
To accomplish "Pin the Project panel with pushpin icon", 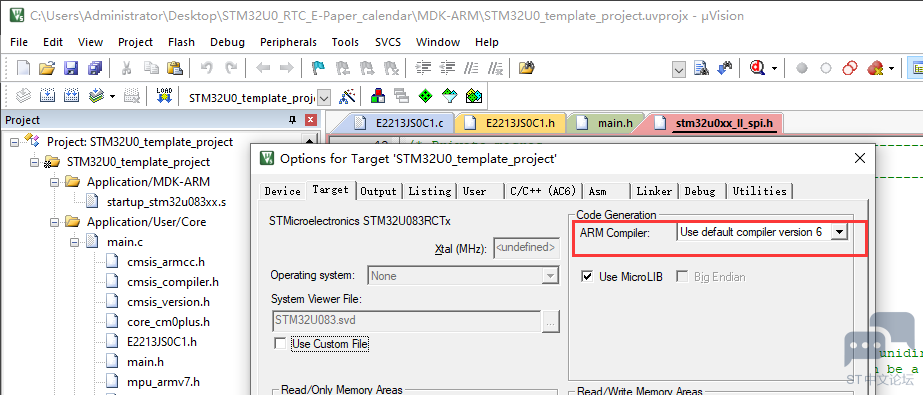I will click(293, 120).
